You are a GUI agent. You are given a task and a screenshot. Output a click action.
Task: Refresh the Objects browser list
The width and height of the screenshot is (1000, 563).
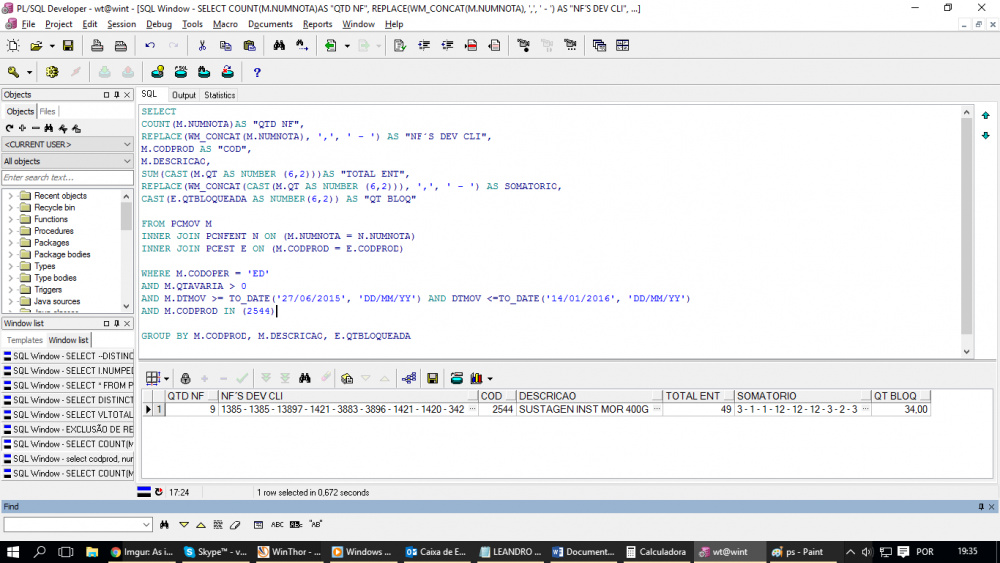tap(9, 128)
